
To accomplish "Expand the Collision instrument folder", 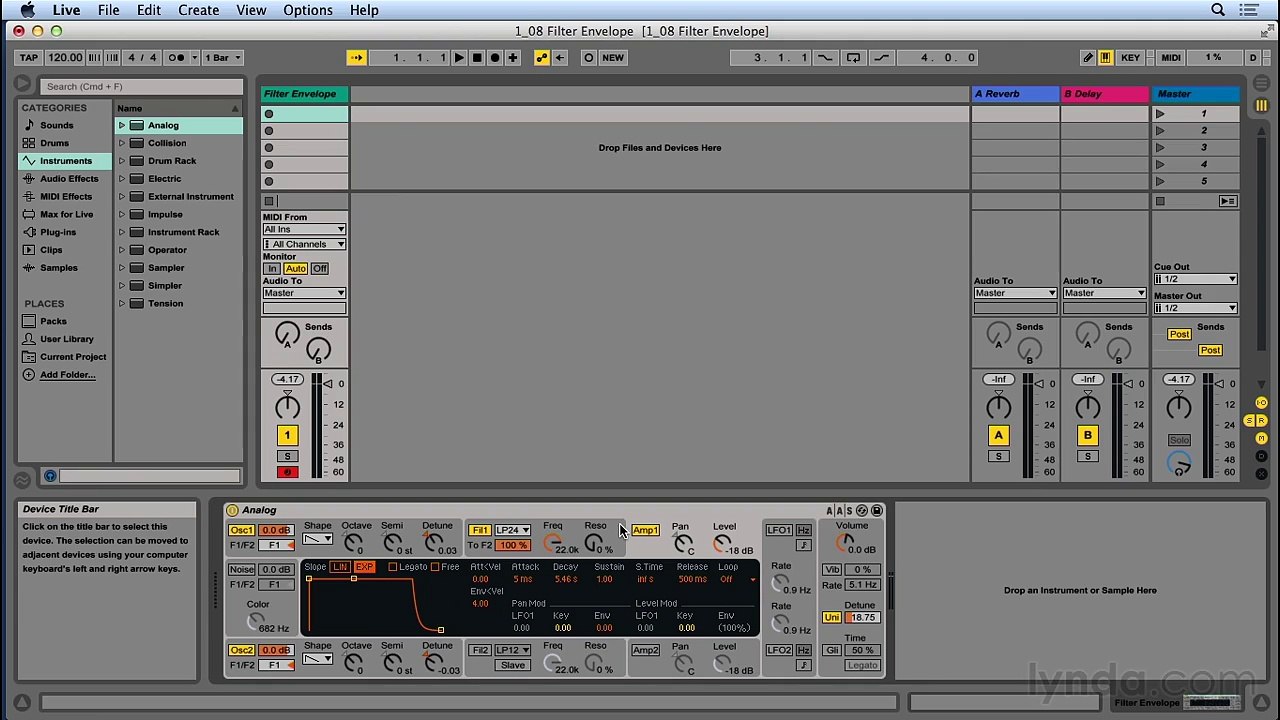I will point(122,143).
